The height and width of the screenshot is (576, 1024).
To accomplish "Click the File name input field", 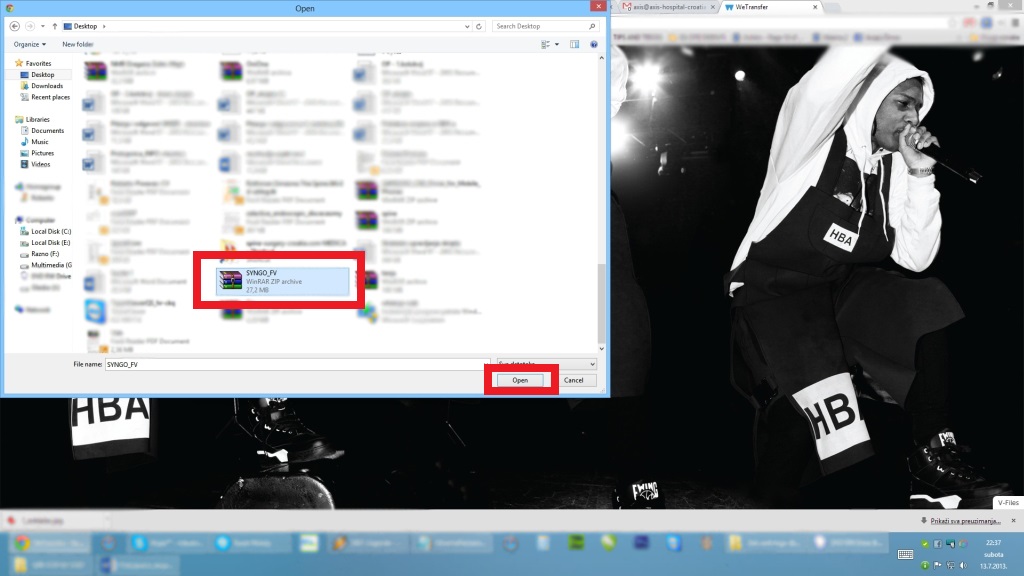I will (x=295, y=364).
